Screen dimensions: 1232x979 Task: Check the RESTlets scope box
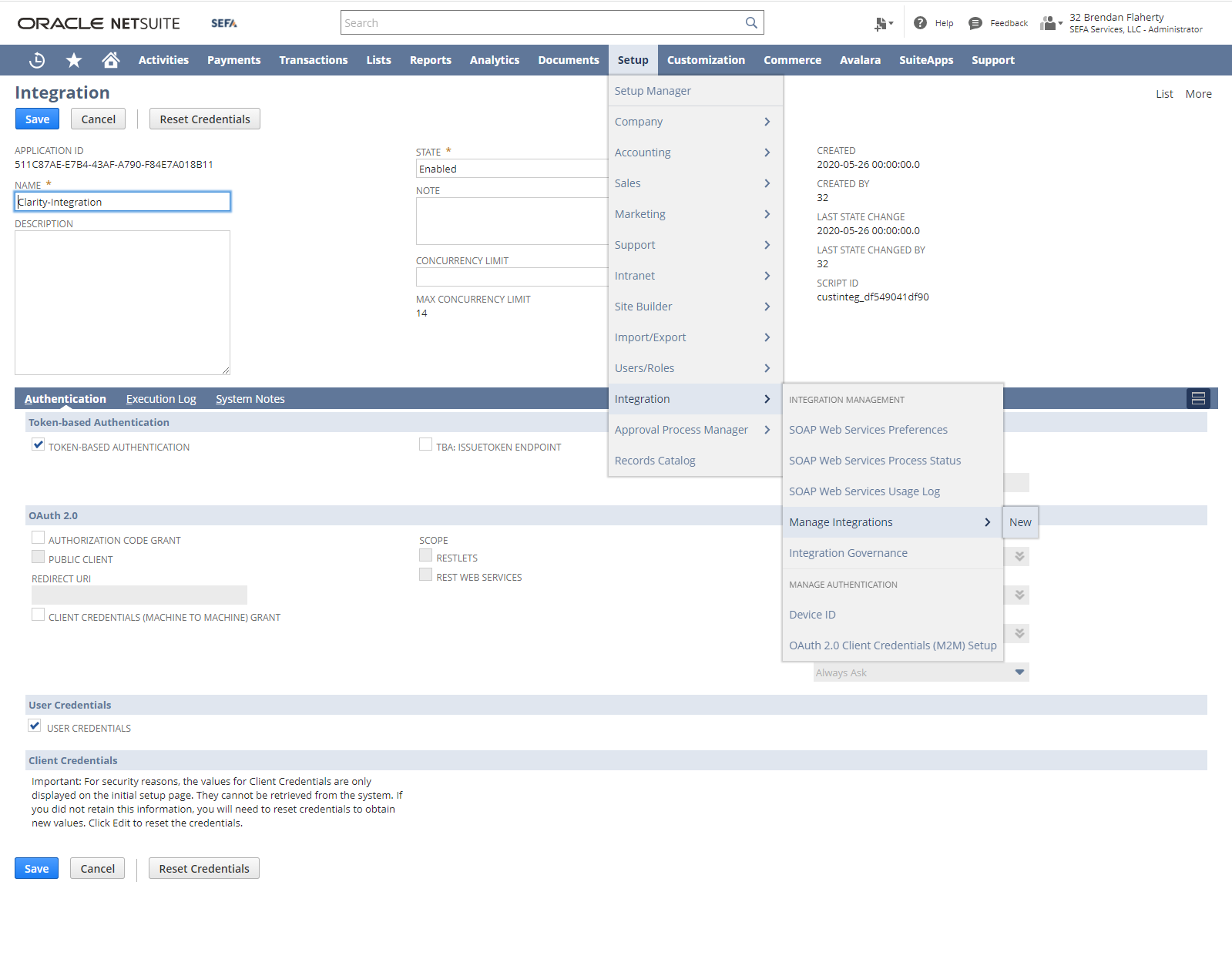tap(425, 555)
